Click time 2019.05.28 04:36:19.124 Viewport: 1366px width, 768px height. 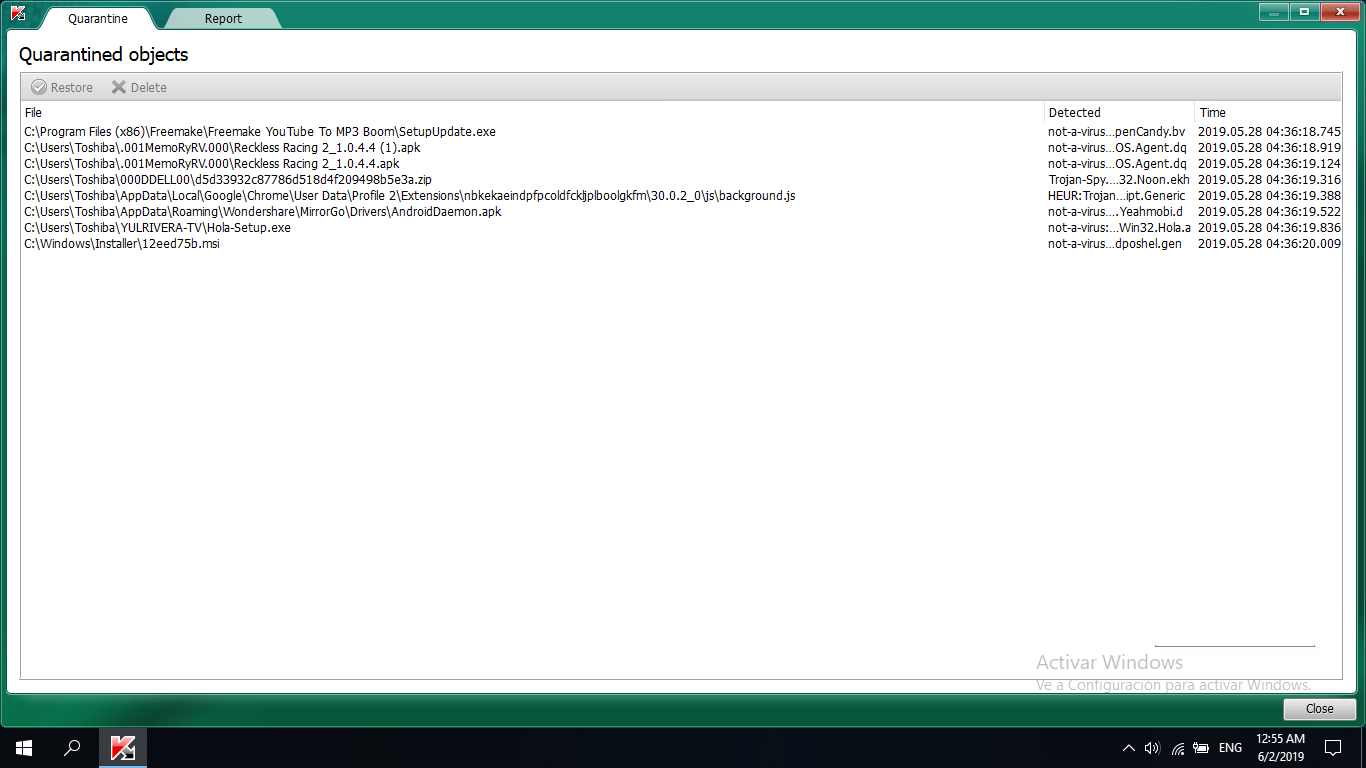[1269, 164]
